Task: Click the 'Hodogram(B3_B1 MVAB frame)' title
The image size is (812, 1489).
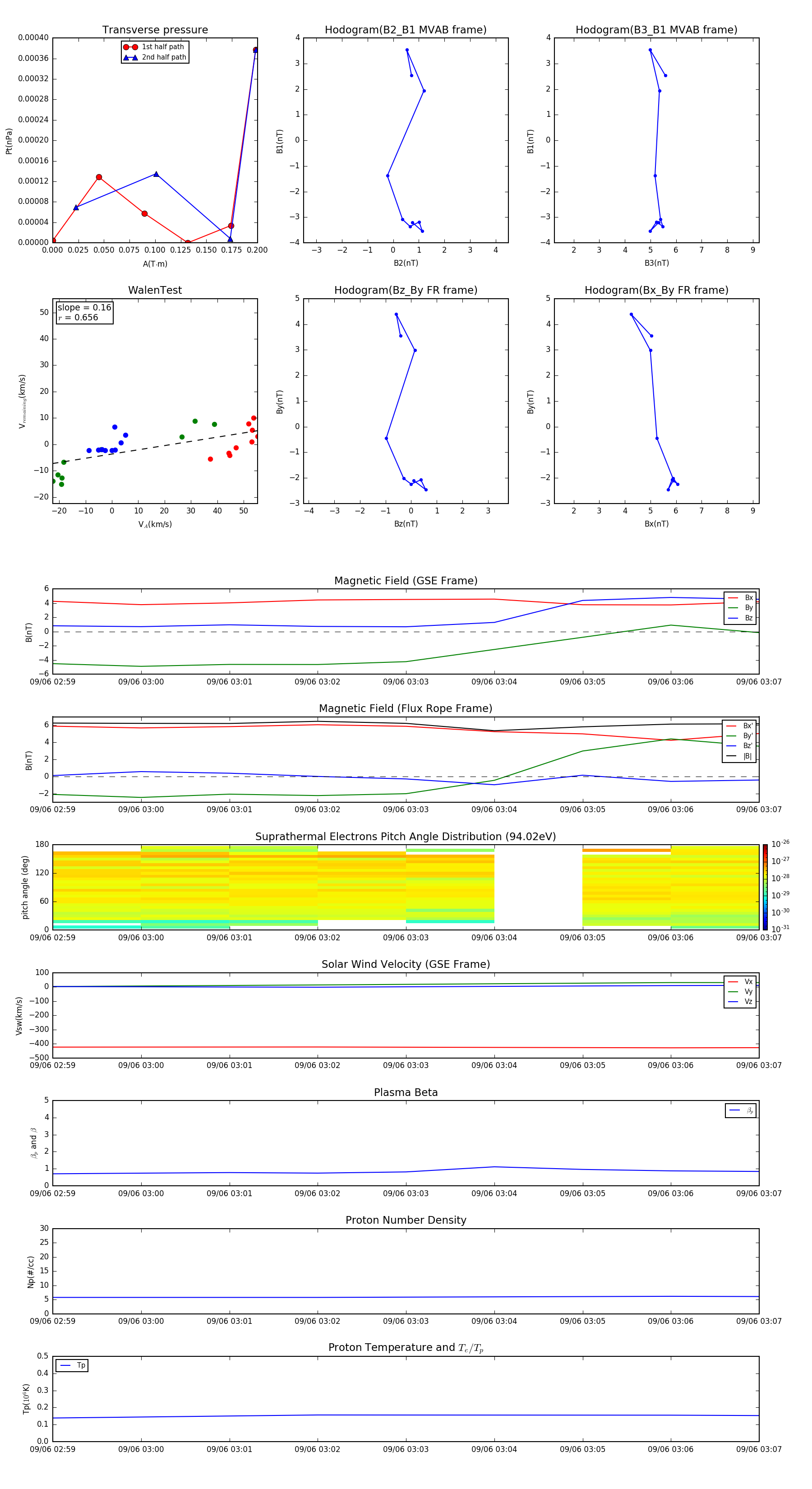Action: (656, 30)
